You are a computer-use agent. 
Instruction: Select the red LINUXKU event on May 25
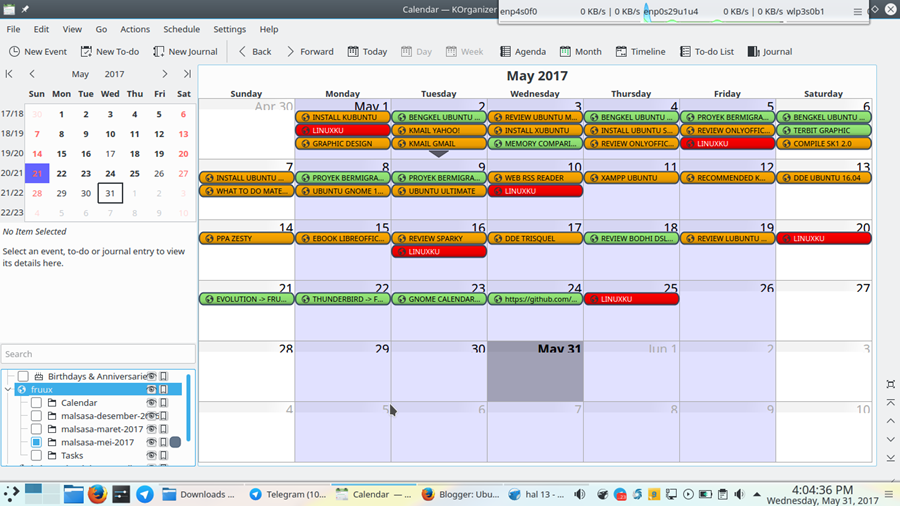tap(631, 299)
